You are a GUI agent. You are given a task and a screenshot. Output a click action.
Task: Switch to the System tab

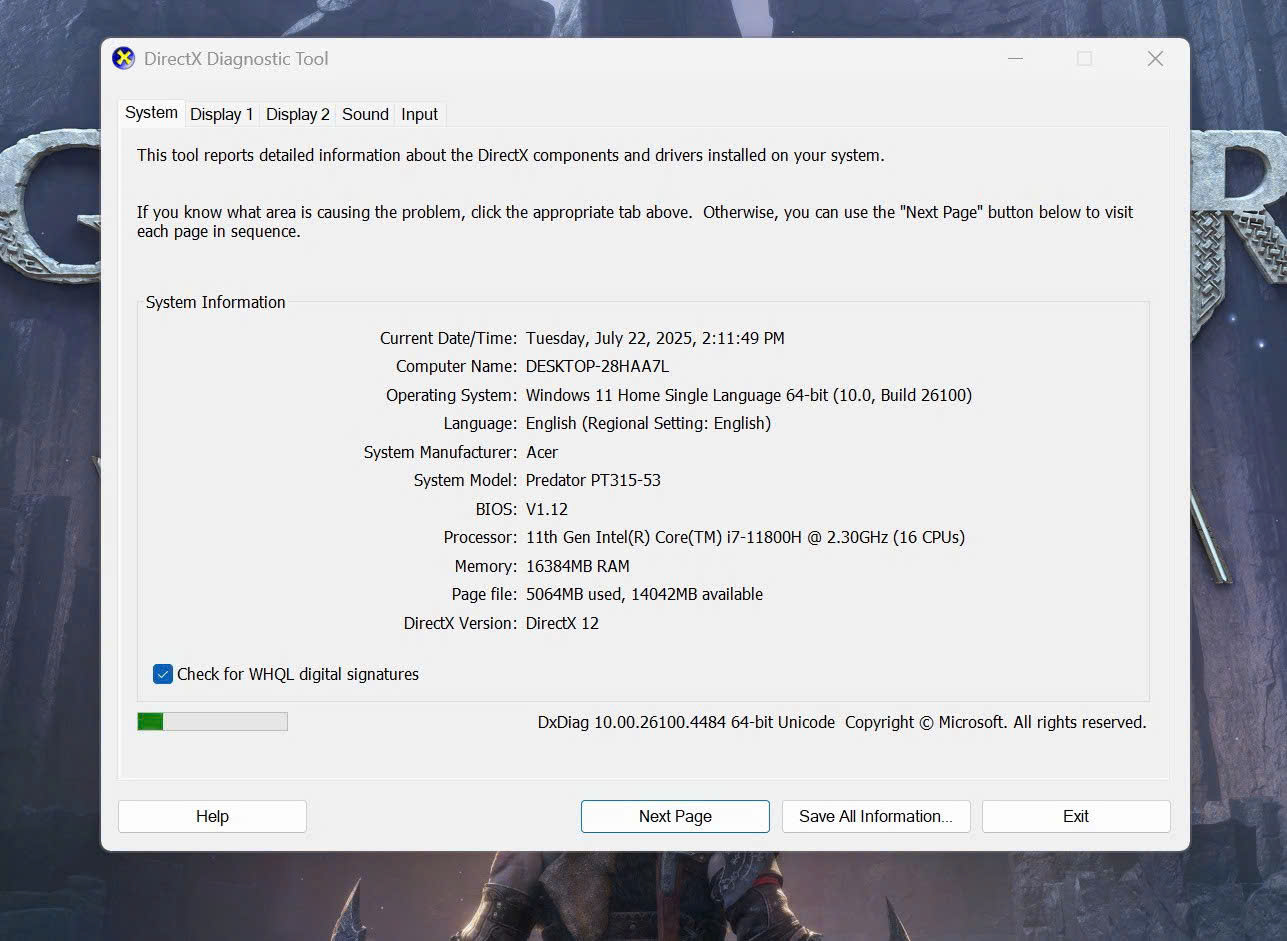point(151,113)
